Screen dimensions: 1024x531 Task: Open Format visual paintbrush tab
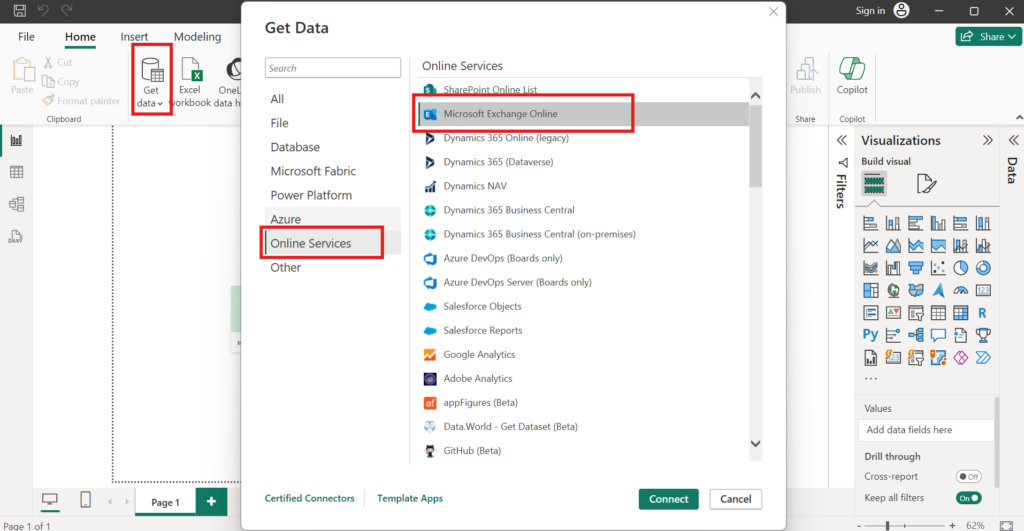tap(926, 184)
